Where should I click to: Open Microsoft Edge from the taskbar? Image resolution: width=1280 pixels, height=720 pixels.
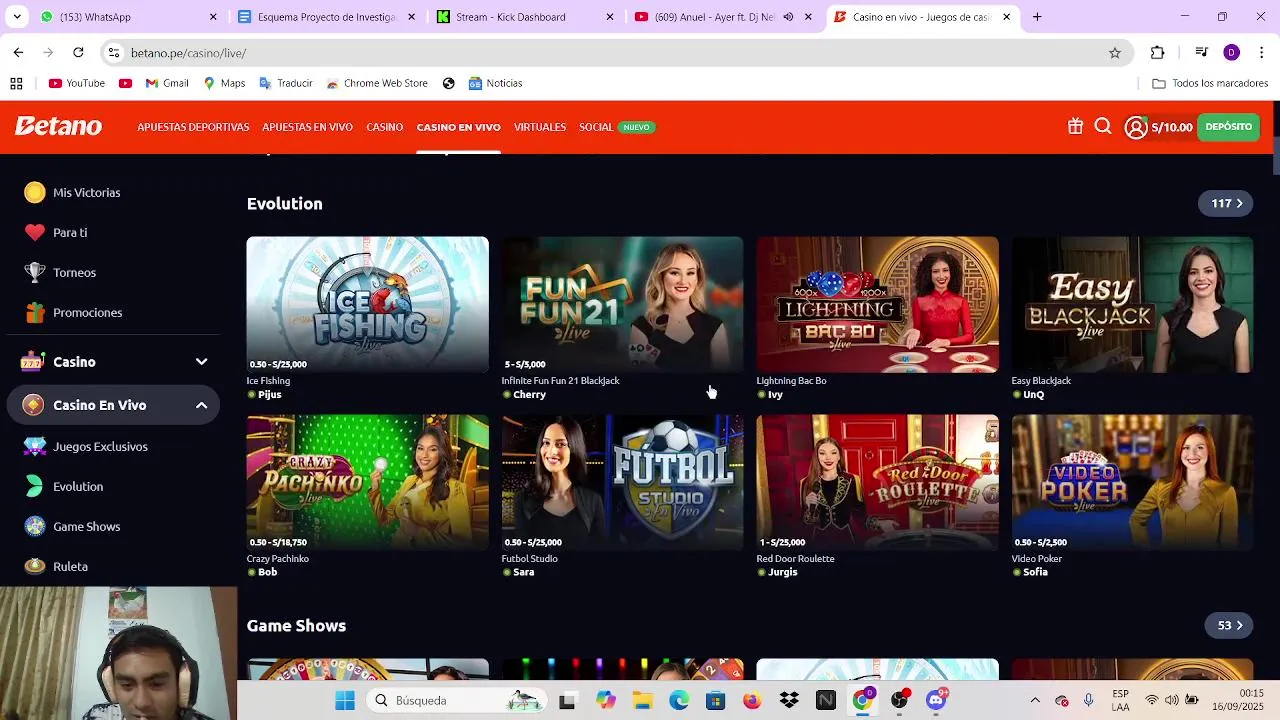[679, 700]
